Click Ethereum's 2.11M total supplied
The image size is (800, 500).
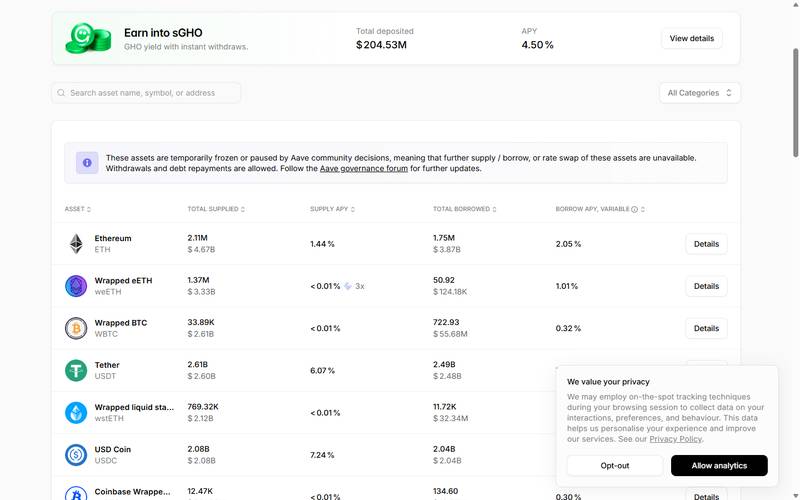pyautogui.click(x=197, y=238)
